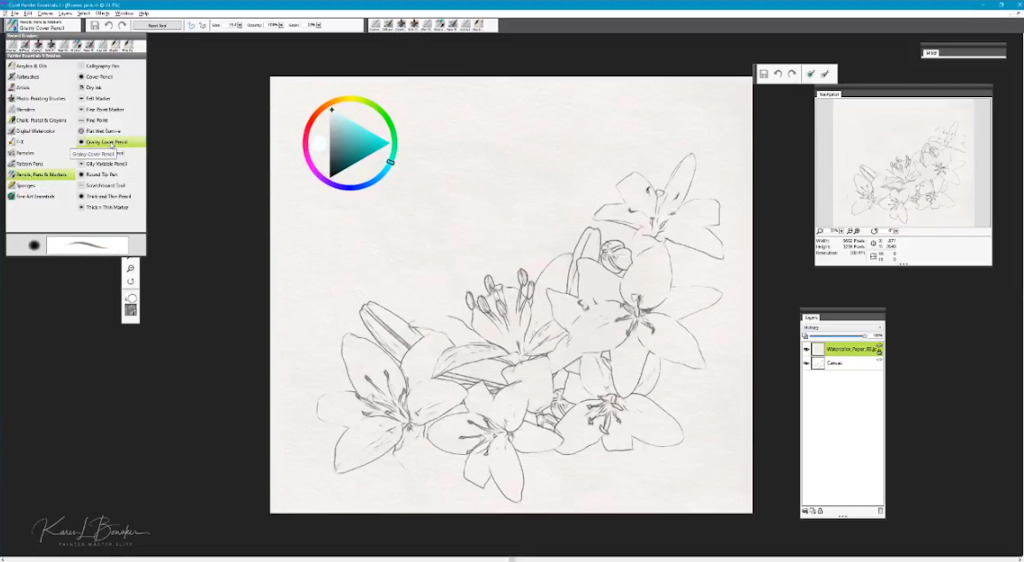Click the Undo arrow in the top property bar
The image size is (1024, 562).
coord(108,25)
